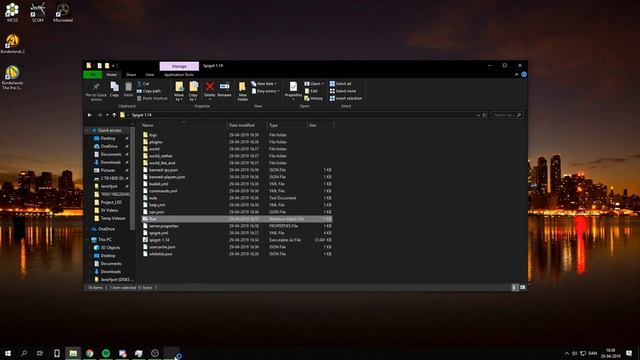Open Downloads under Quick access
This screenshot has height=360, width=640.
pos(110,162)
